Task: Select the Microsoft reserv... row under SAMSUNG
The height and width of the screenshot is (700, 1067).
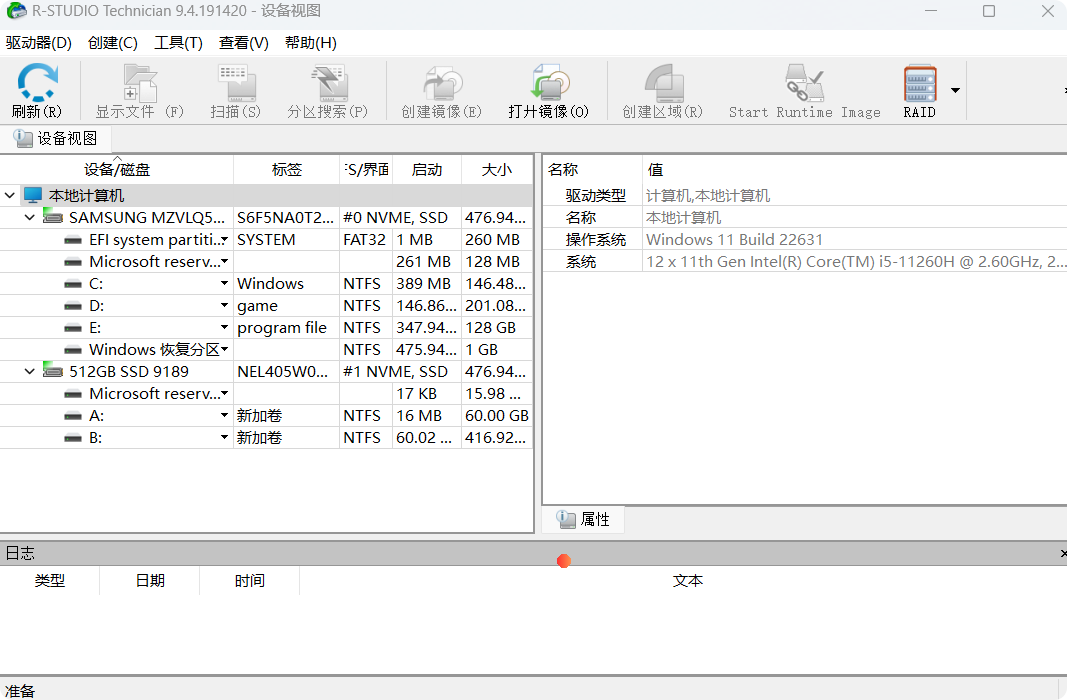Action: coord(266,262)
